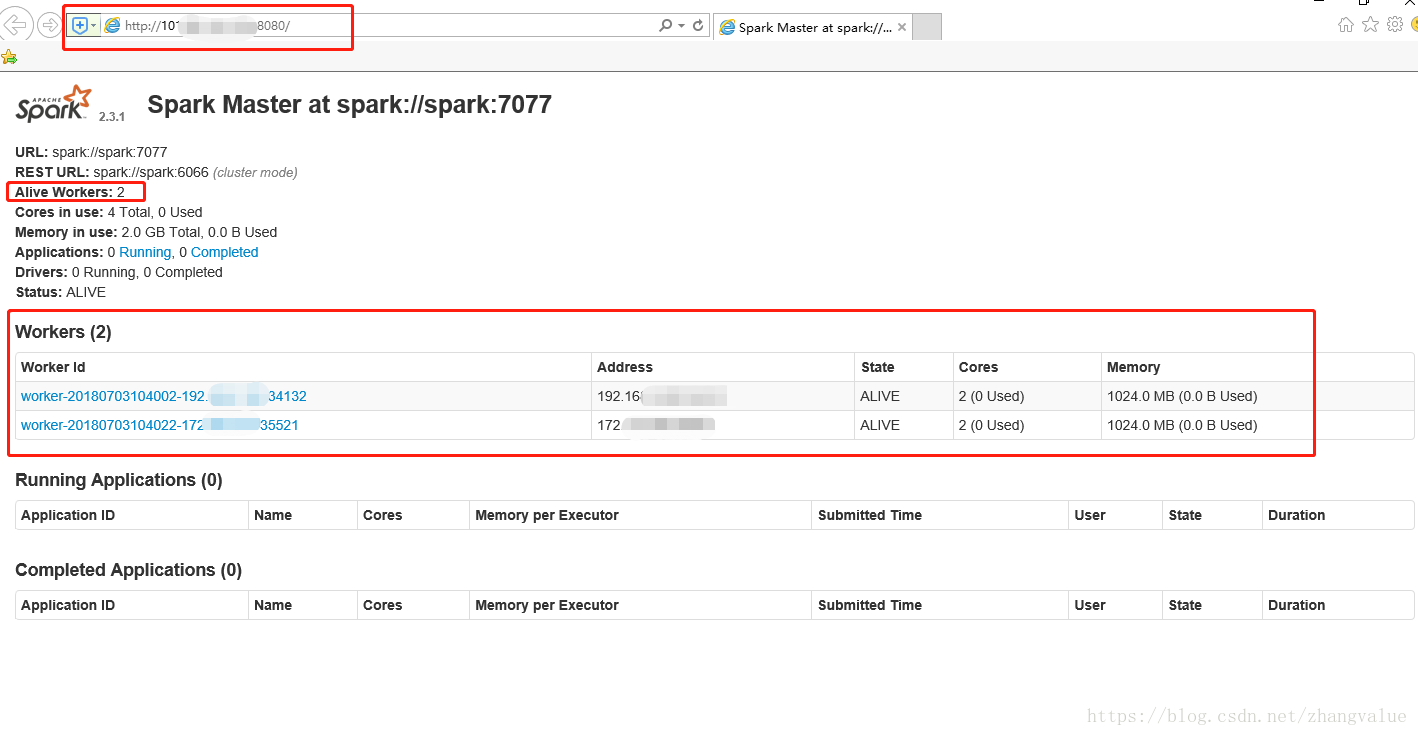Click the add to favorites bar star icon
This screenshot has height=736, width=1418.
click(9, 57)
